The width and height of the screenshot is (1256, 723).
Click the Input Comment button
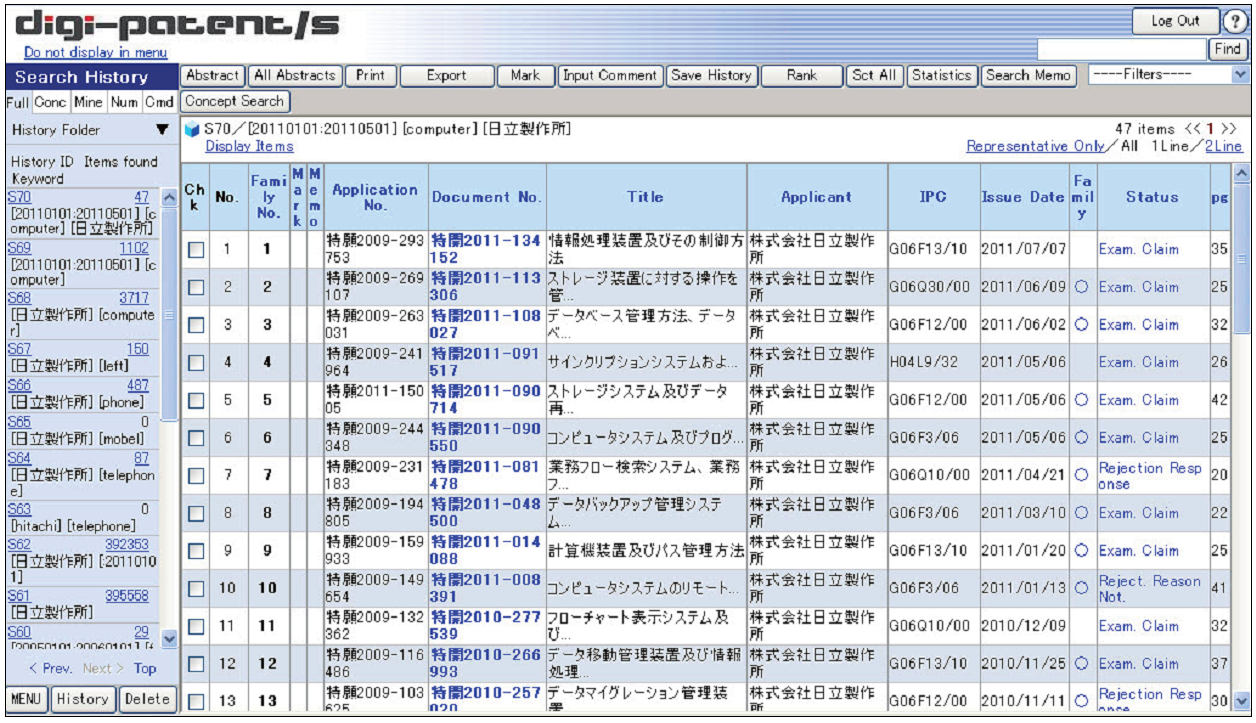(x=610, y=75)
